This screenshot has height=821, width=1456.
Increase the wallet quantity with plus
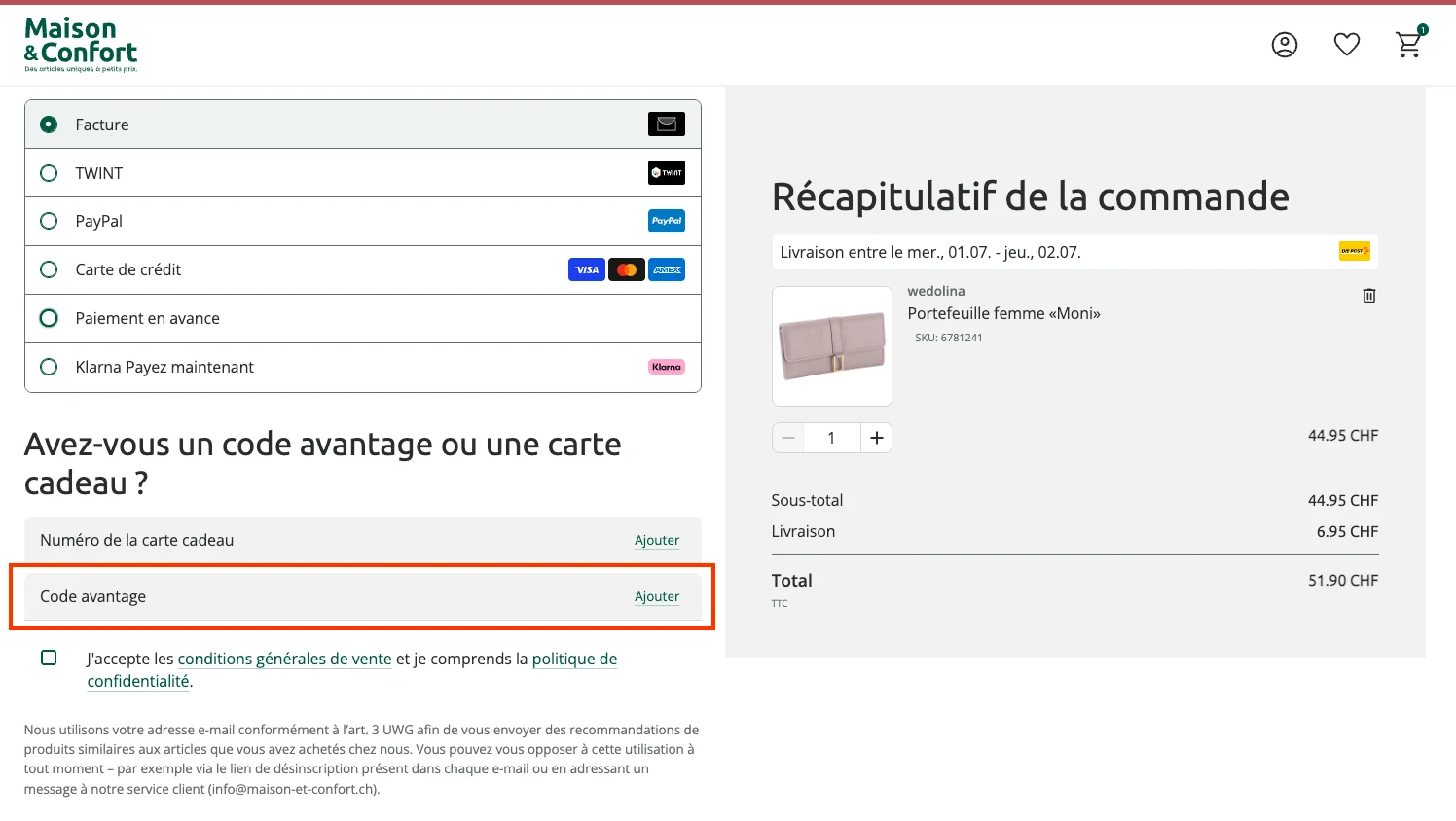coord(877,438)
